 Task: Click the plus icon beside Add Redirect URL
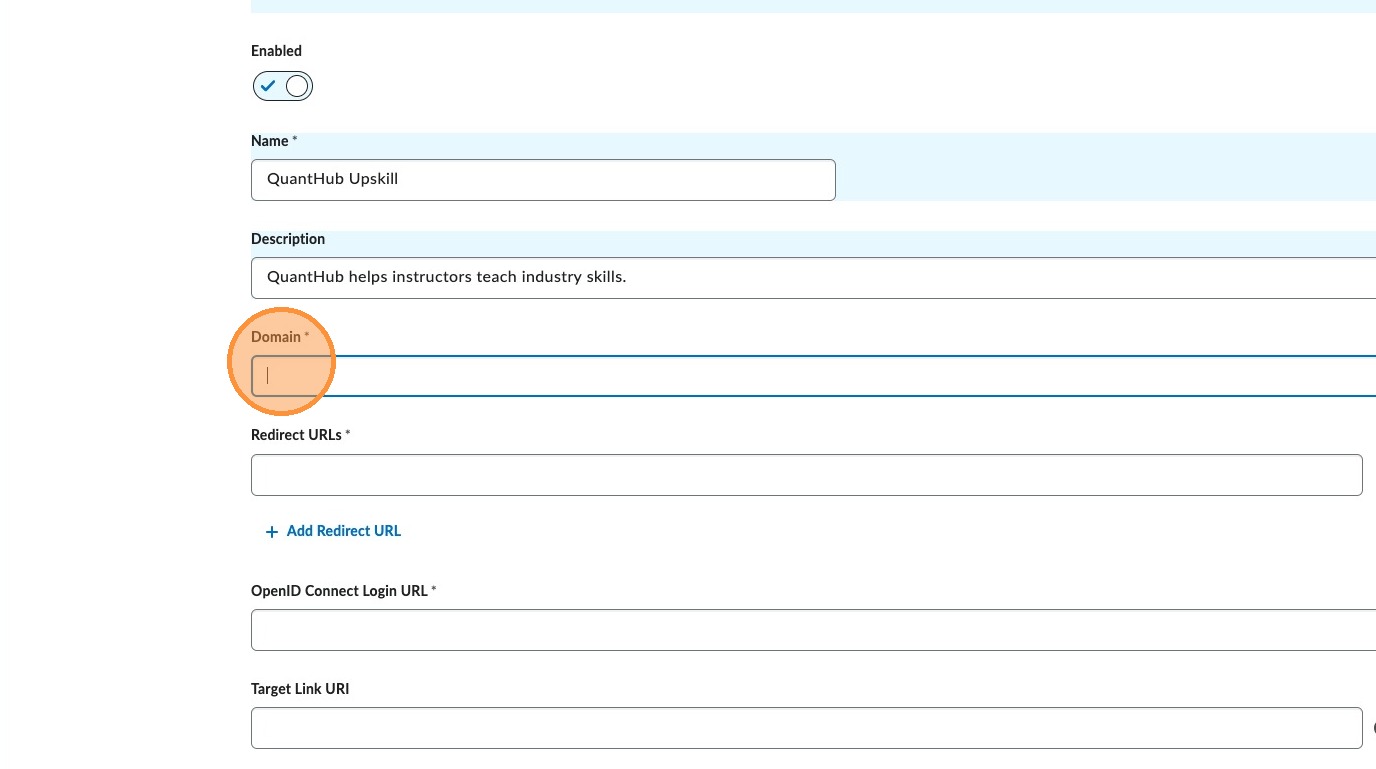tap(271, 532)
